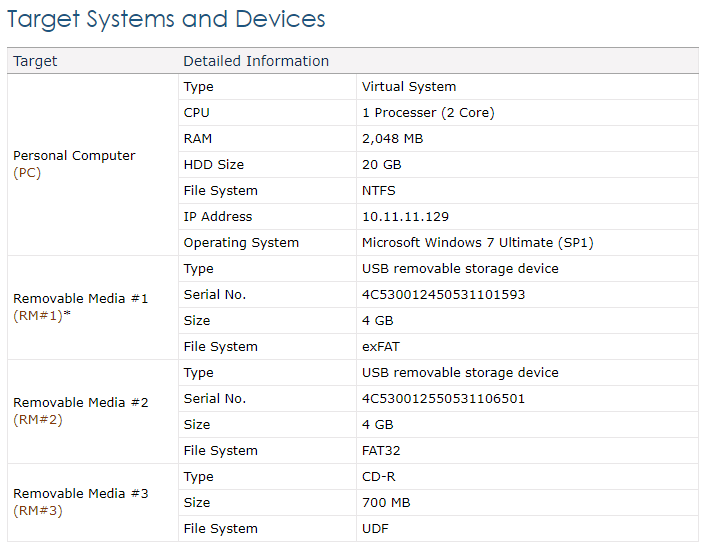Click the IP address 10.11.11.129
Image resolution: width=707 pixels, height=547 pixels.
(x=405, y=216)
